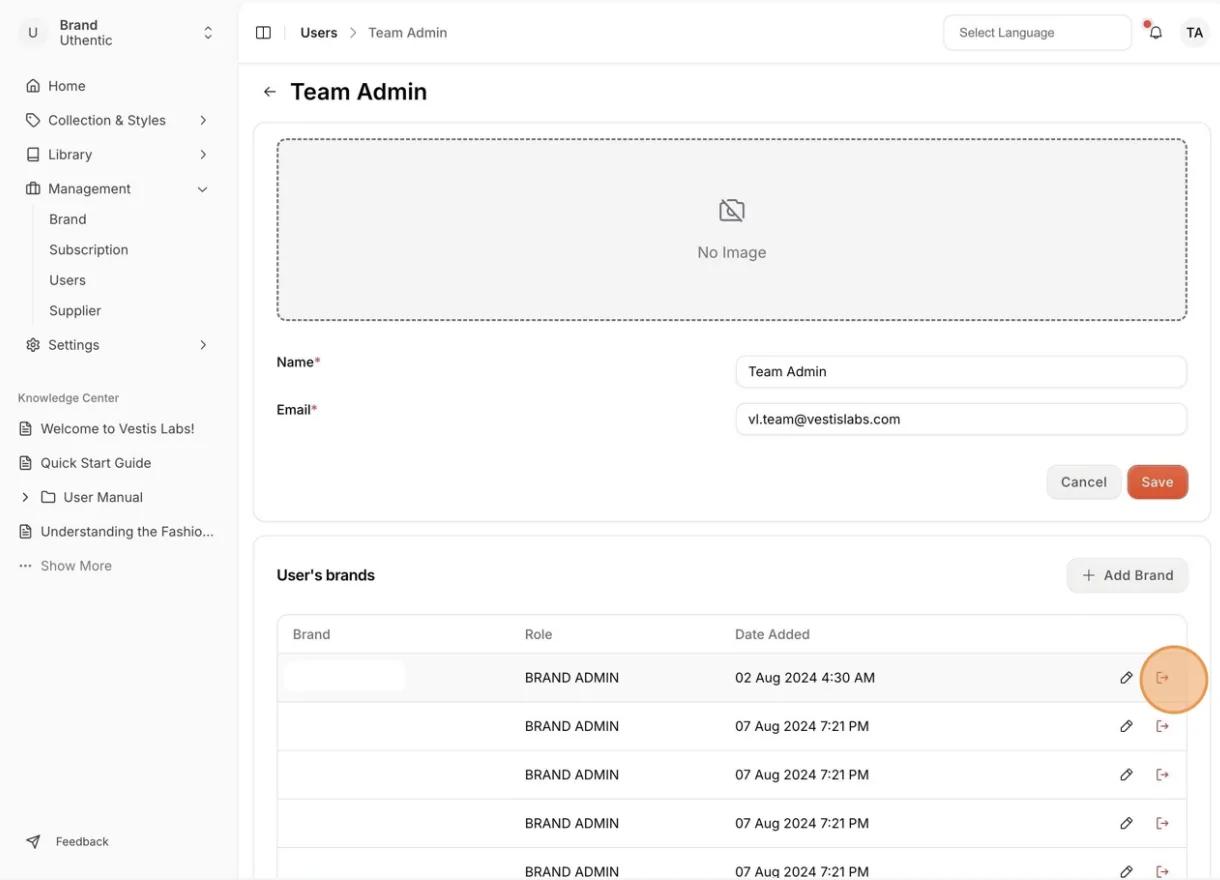Open the Brand page under Management
The image size is (1220, 880).
(68, 219)
